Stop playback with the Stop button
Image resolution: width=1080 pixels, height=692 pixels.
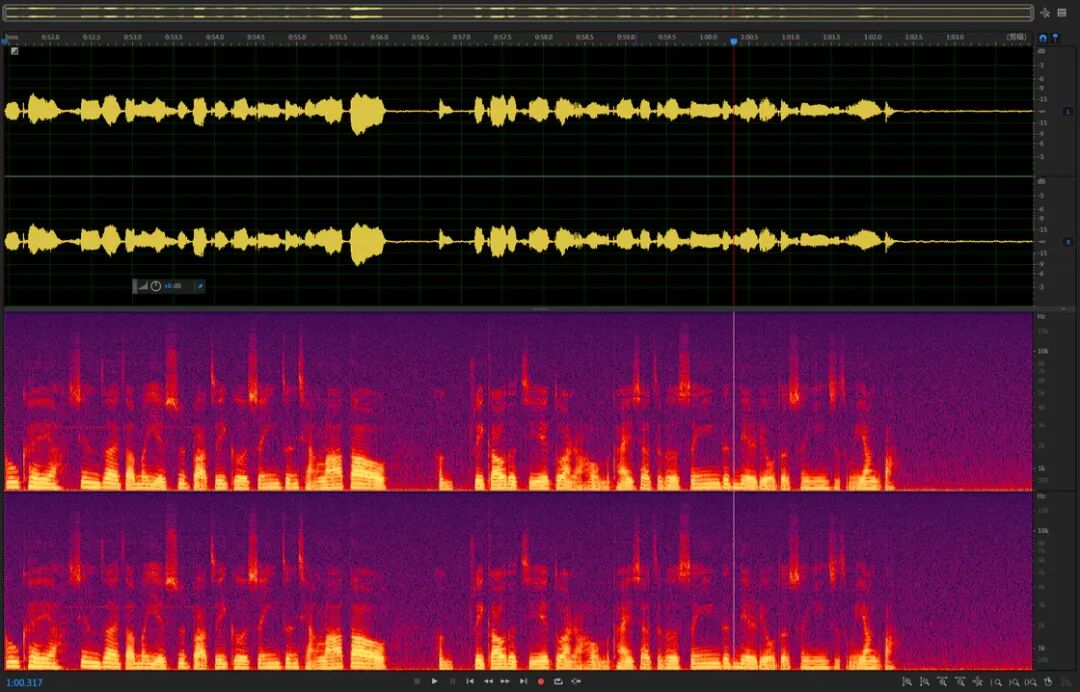417,682
